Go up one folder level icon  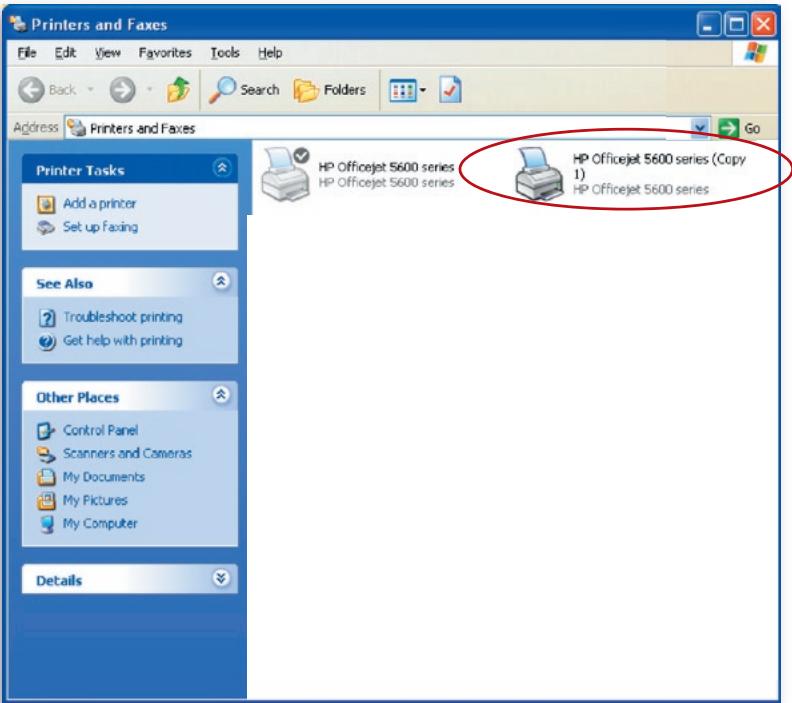(x=178, y=90)
